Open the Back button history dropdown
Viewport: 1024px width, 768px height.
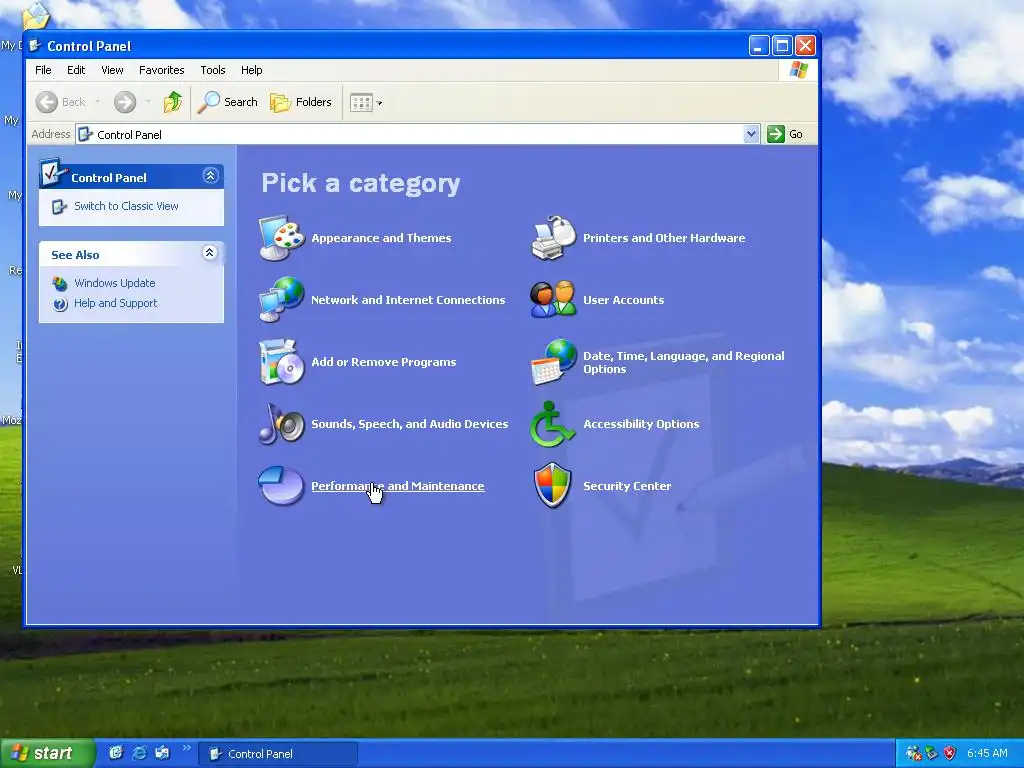click(x=97, y=102)
